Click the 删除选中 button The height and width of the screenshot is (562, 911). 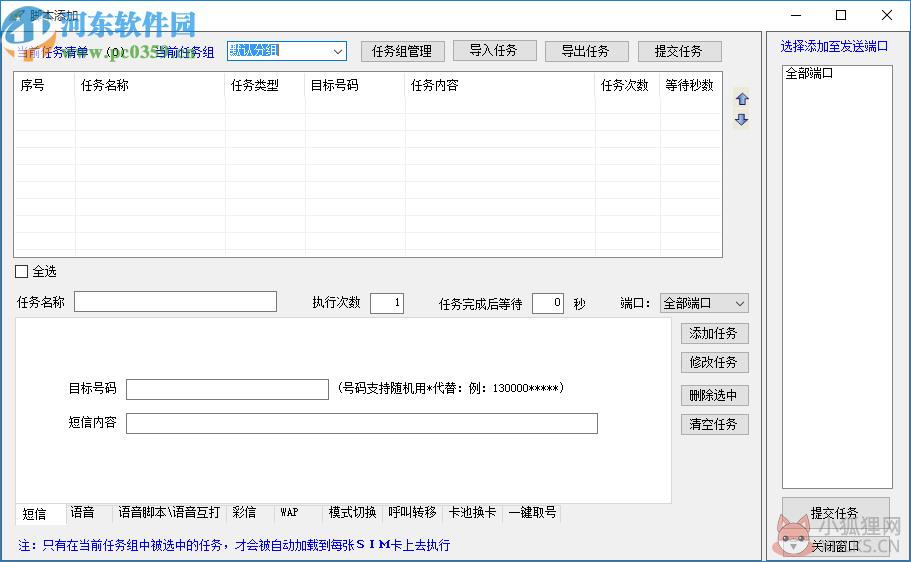click(714, 396)
